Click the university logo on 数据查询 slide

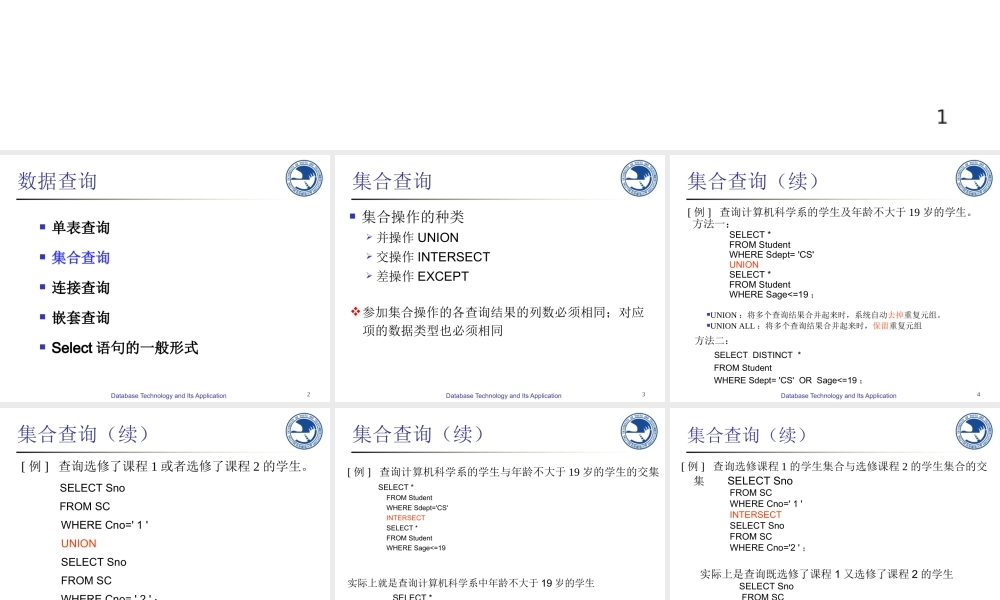pyautogui.click(x=304, y=178)
